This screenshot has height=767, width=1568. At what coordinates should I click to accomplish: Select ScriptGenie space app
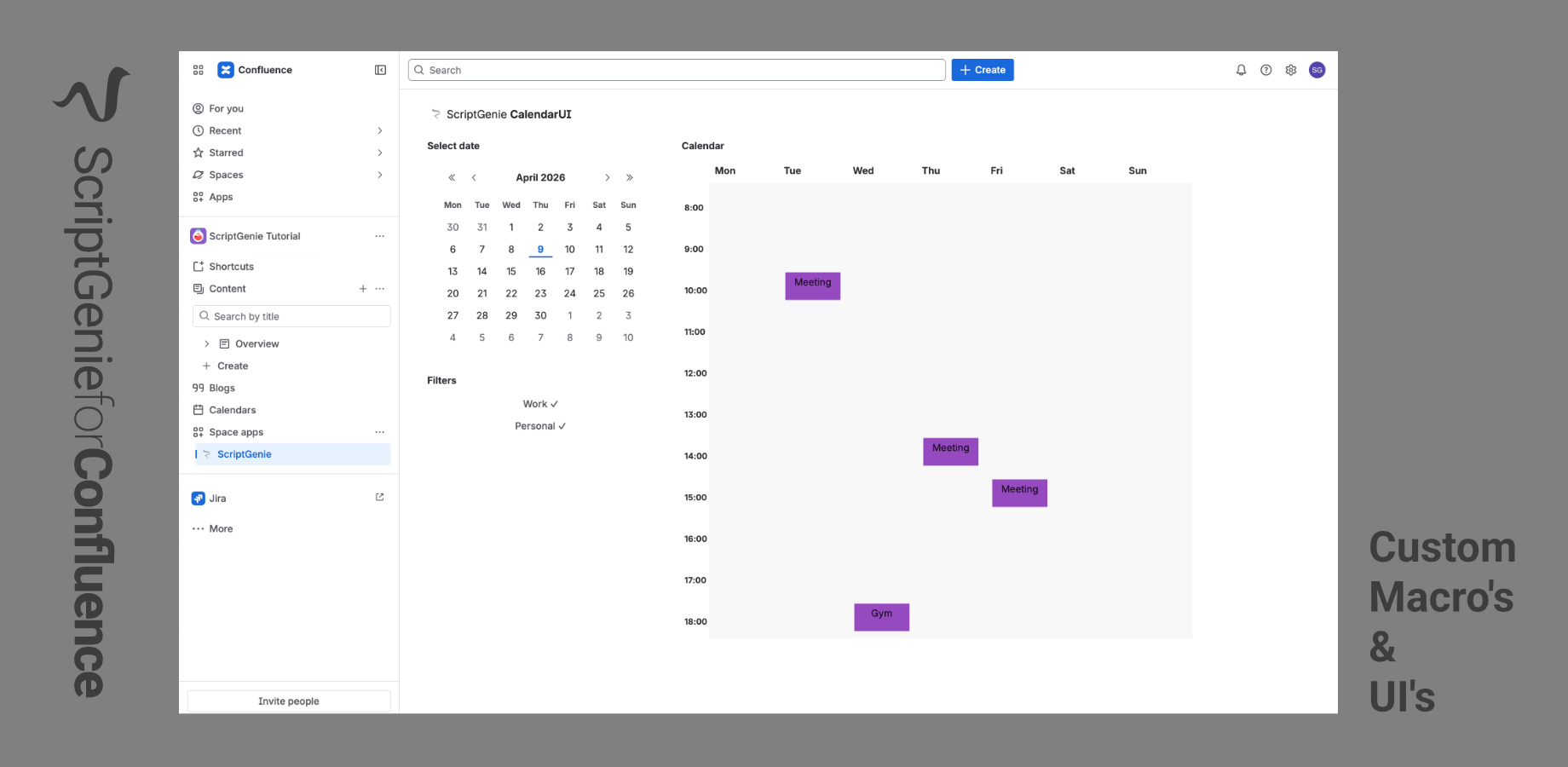click(x=292, y=454)
